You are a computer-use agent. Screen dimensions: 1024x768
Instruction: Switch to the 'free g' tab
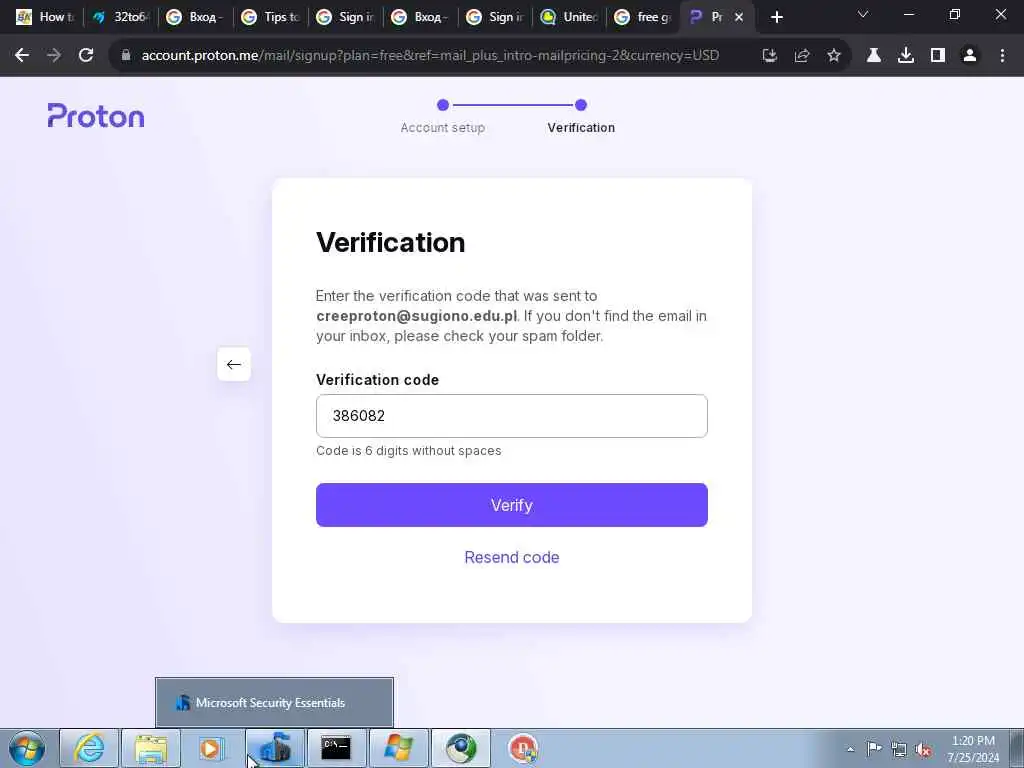[x=645, y=17]
